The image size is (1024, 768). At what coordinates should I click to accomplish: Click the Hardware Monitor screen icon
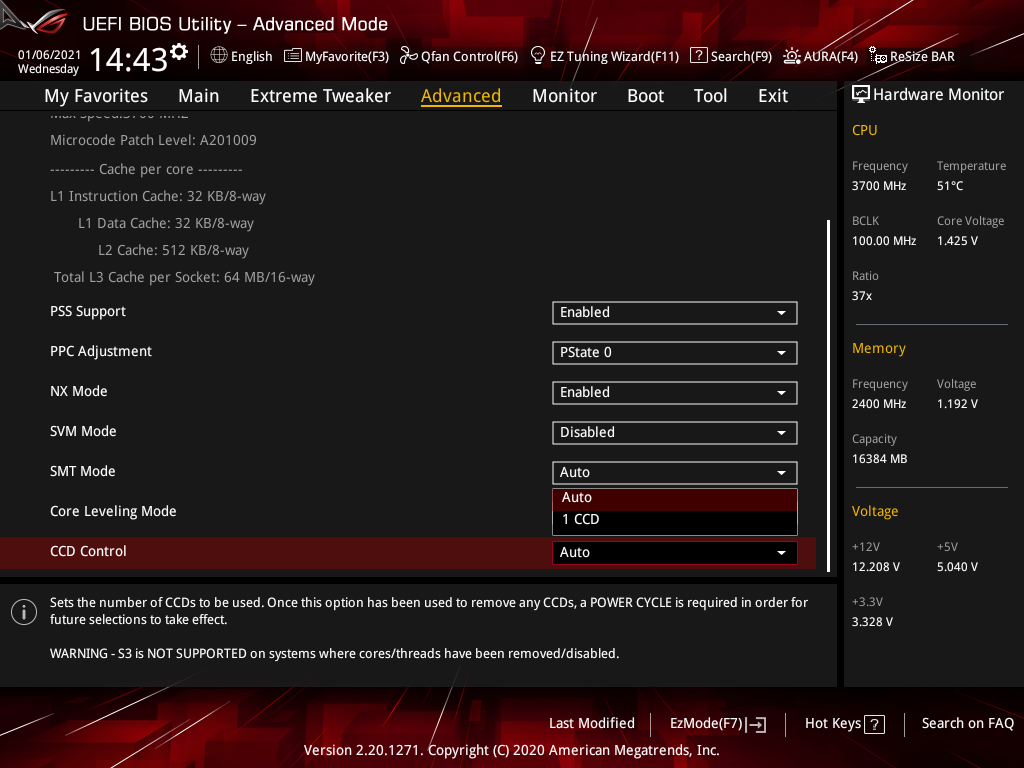pos(861,95)
